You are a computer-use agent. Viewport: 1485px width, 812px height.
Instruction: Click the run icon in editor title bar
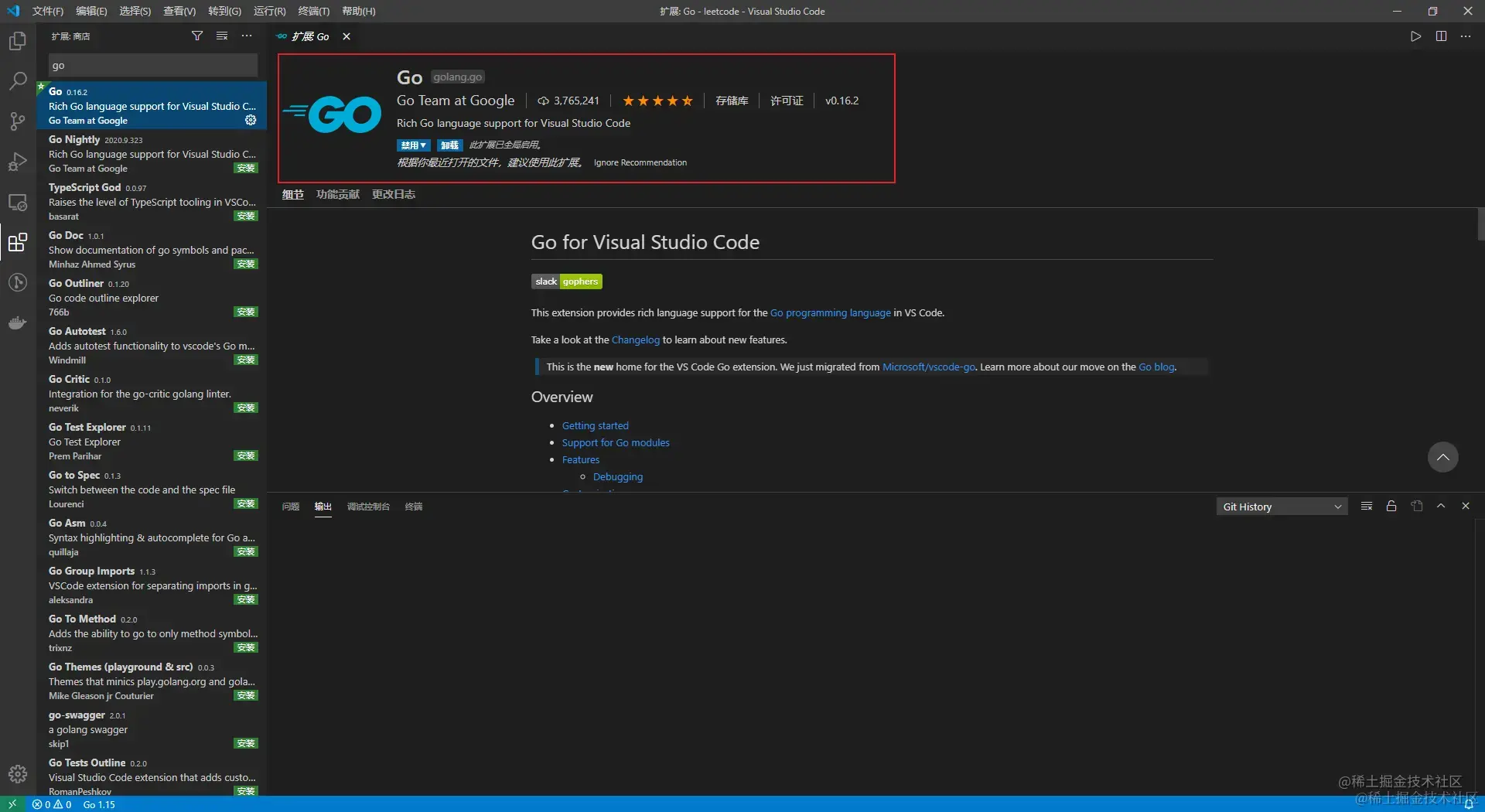(1415, 36)
